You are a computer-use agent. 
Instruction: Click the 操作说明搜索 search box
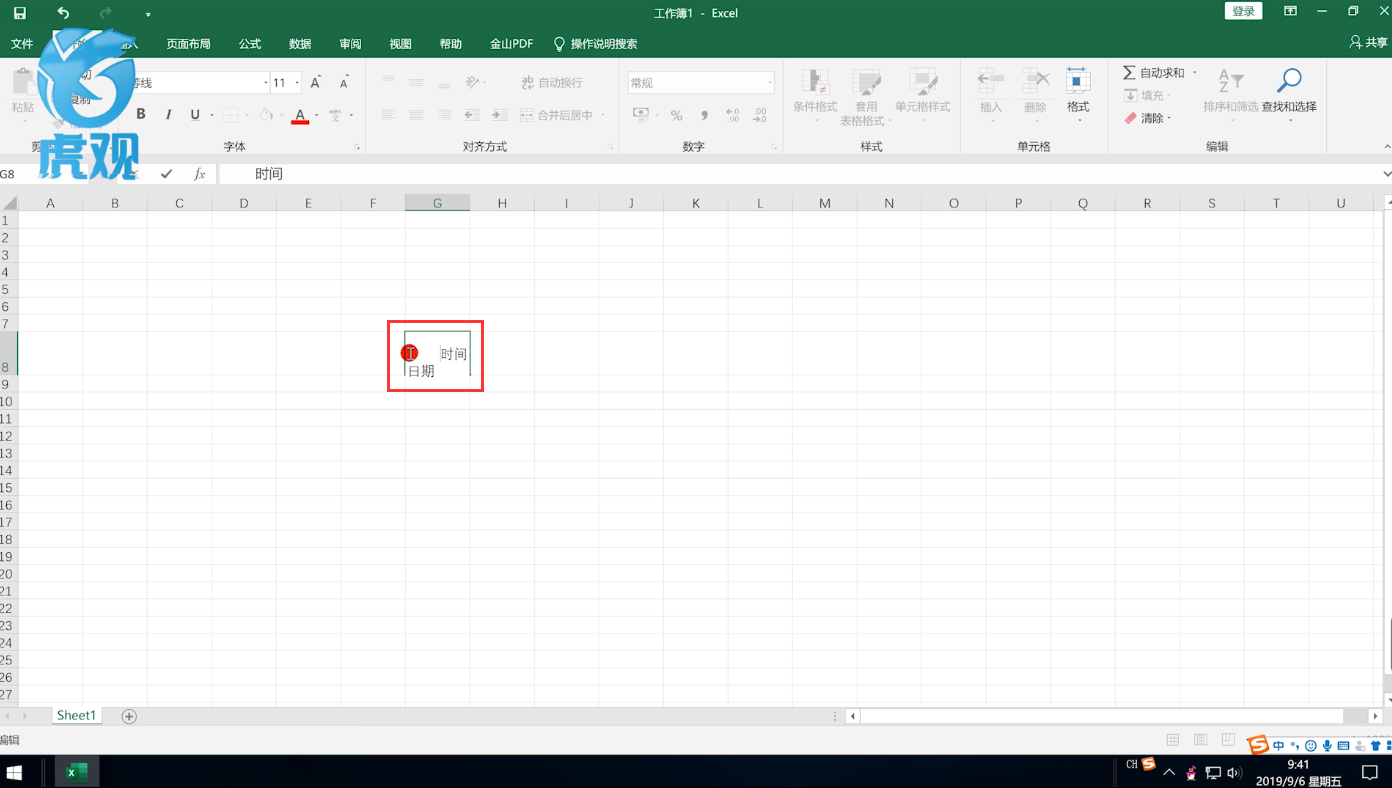coord(595,44)
